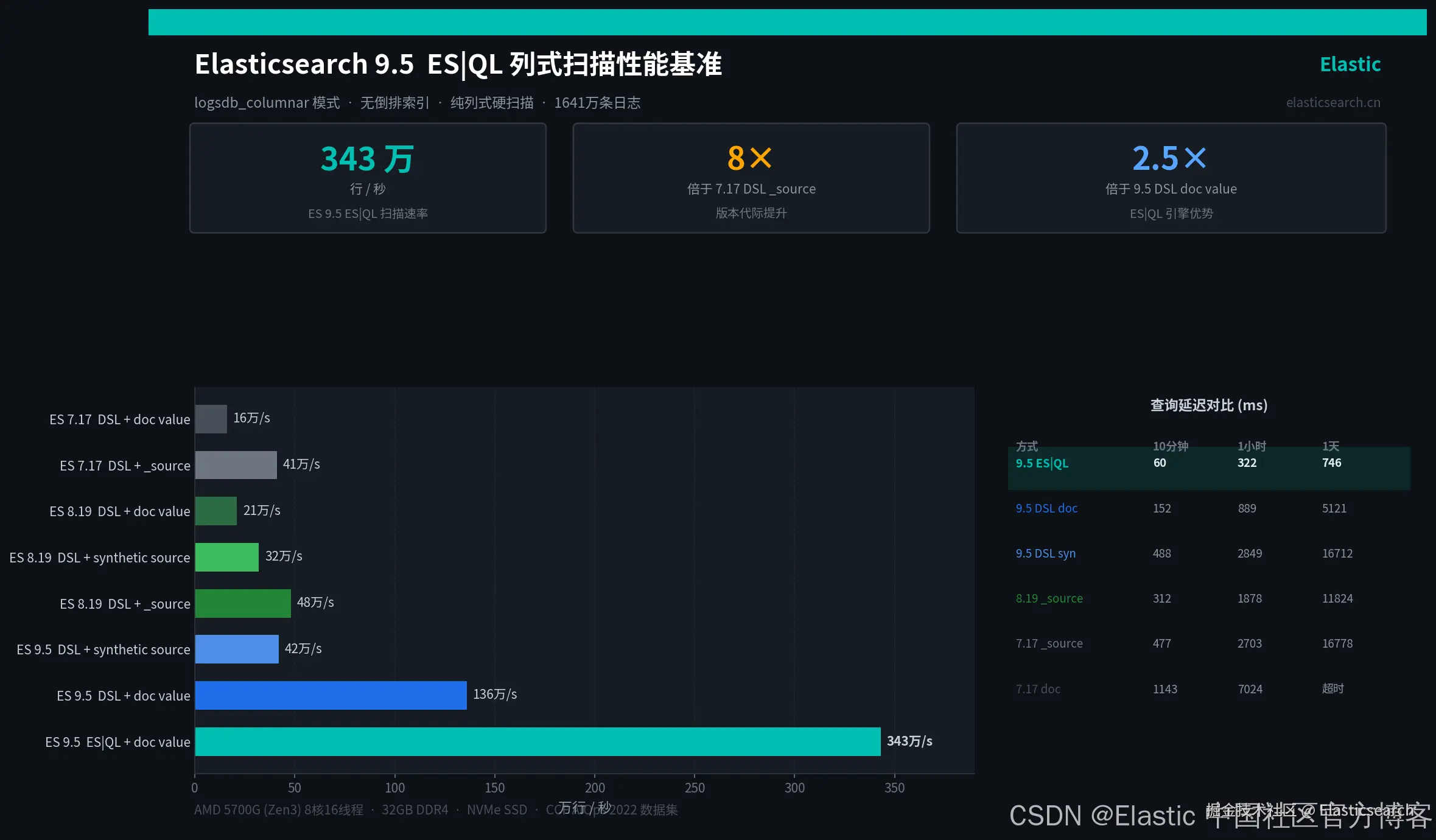Click the "超时" cell in the 7.17 doc row
Image resolution: width=1436 pixels, height=840 pixels.
1333,688
